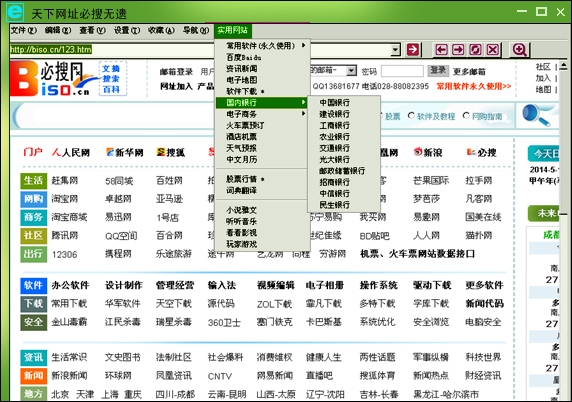Click the 常用软件永久使用>> red link
Image resolution: width=572 pixels, height=402 pixels.
click(474, 86)
